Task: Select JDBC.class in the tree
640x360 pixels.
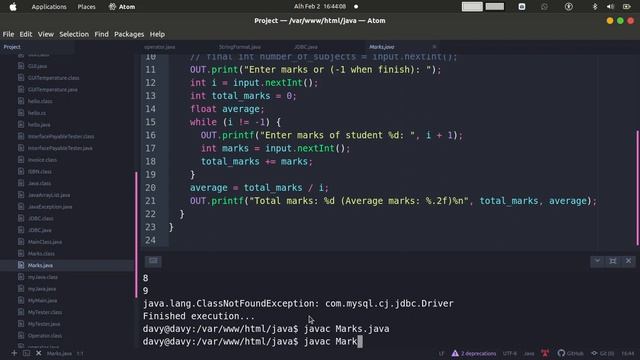Action: (x=40, y=218)
